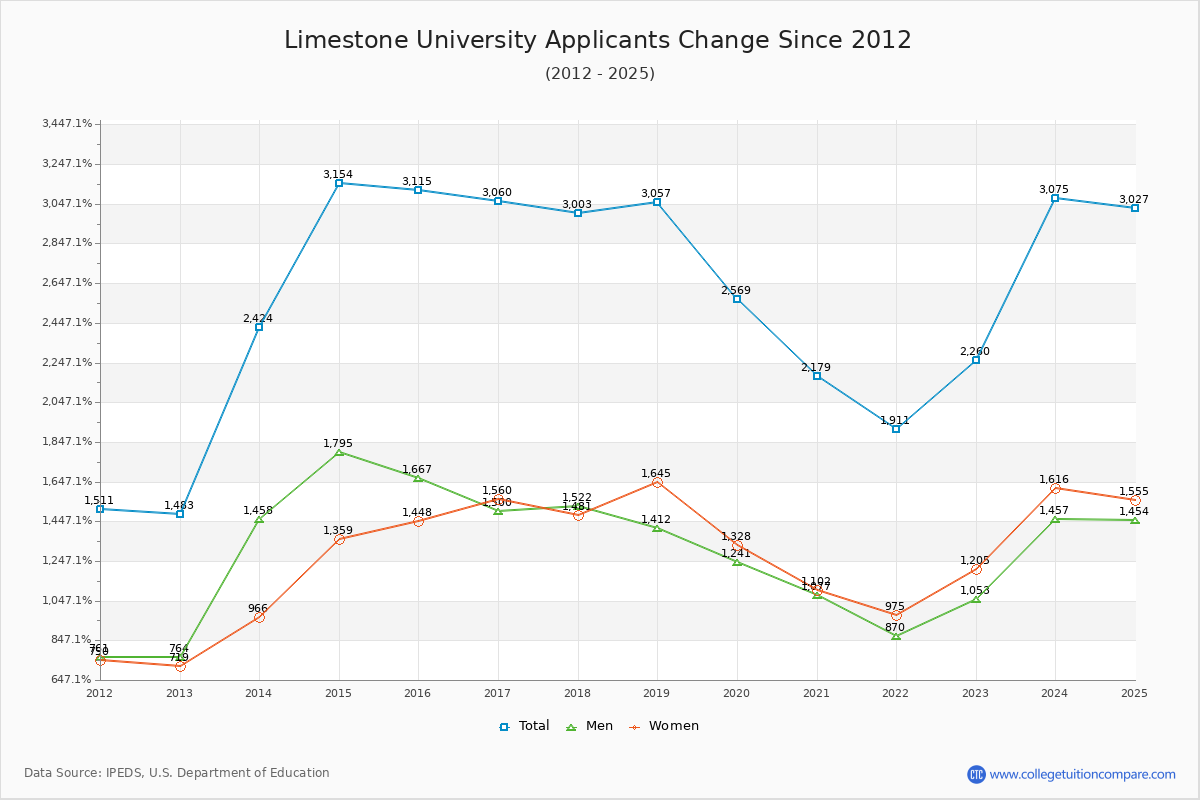Click the CTC logo icon
This screenshot has height=800, width=1200.
tap(976, 774)
